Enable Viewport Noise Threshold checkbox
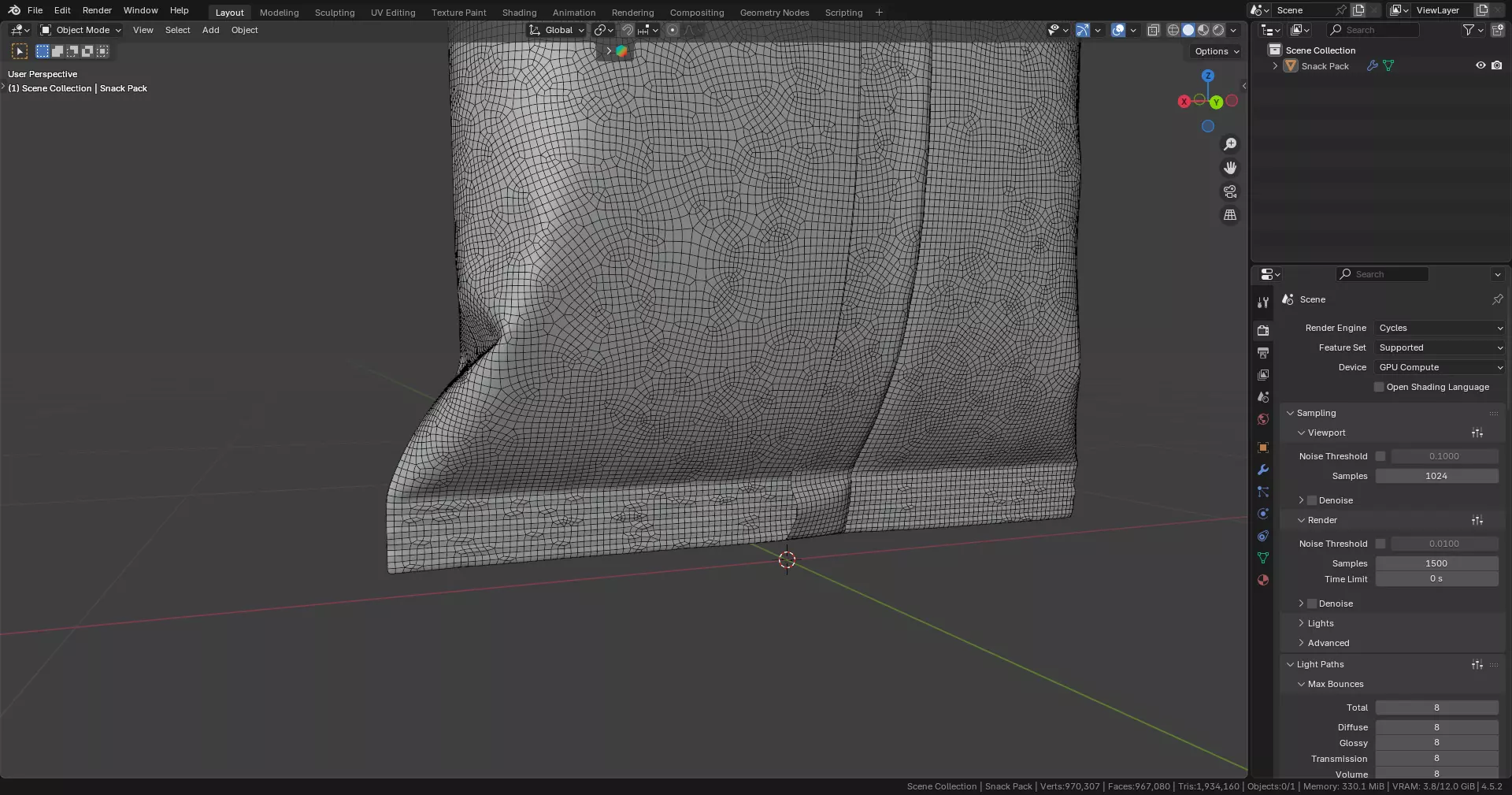This screenshot has height=795, width=1512. click(1380, 456)
